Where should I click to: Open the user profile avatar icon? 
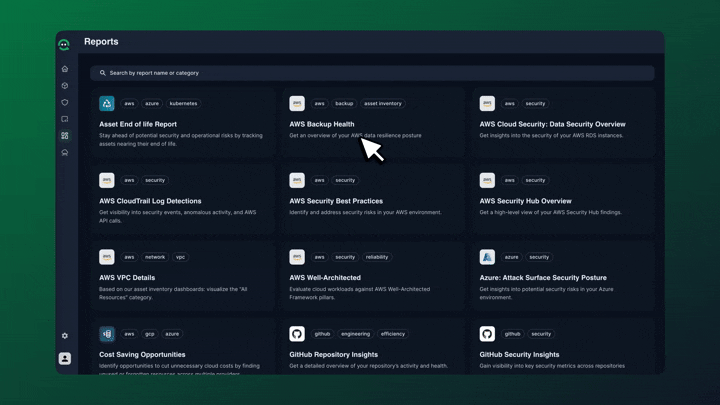coord(65,358)
